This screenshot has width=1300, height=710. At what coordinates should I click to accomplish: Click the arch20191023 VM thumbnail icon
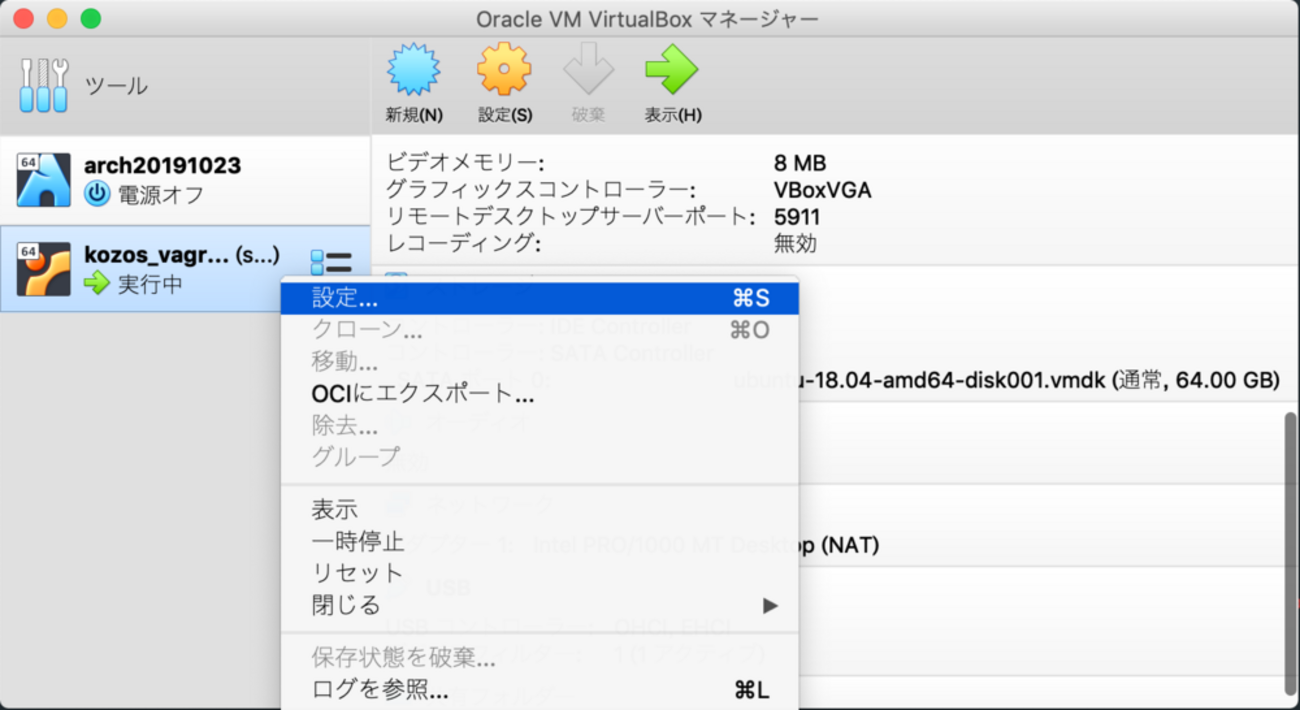tap(44, 180)
